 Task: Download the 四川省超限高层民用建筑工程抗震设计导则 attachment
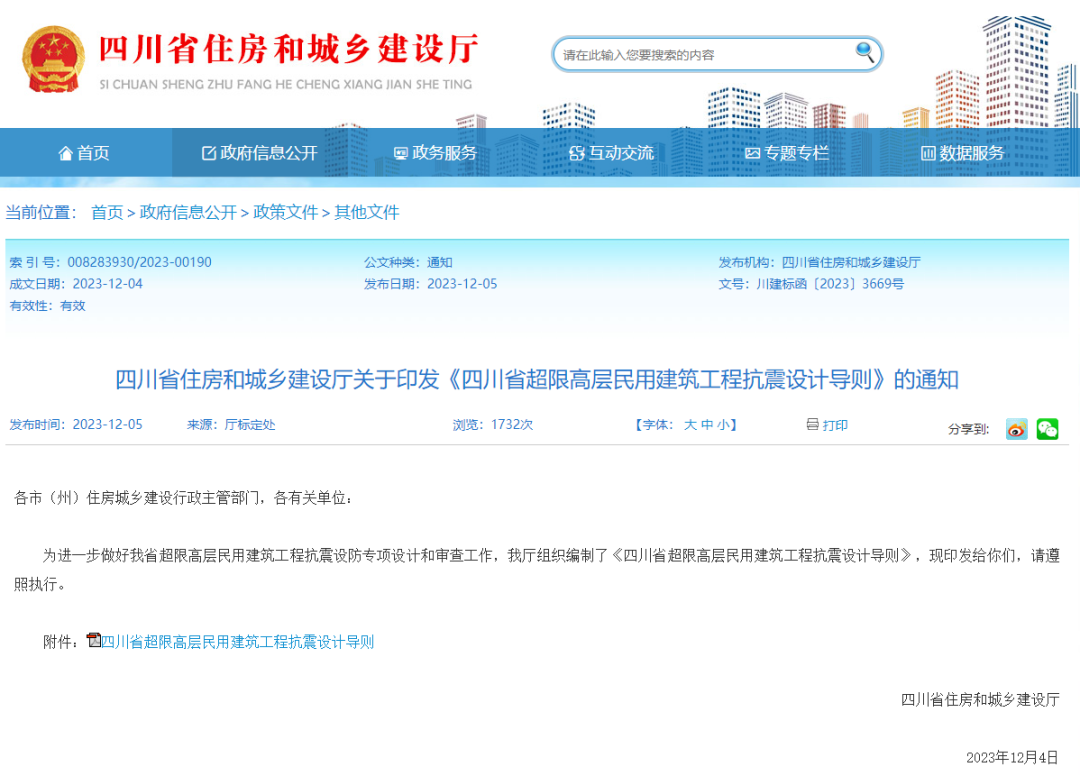[x=238, y=642]
